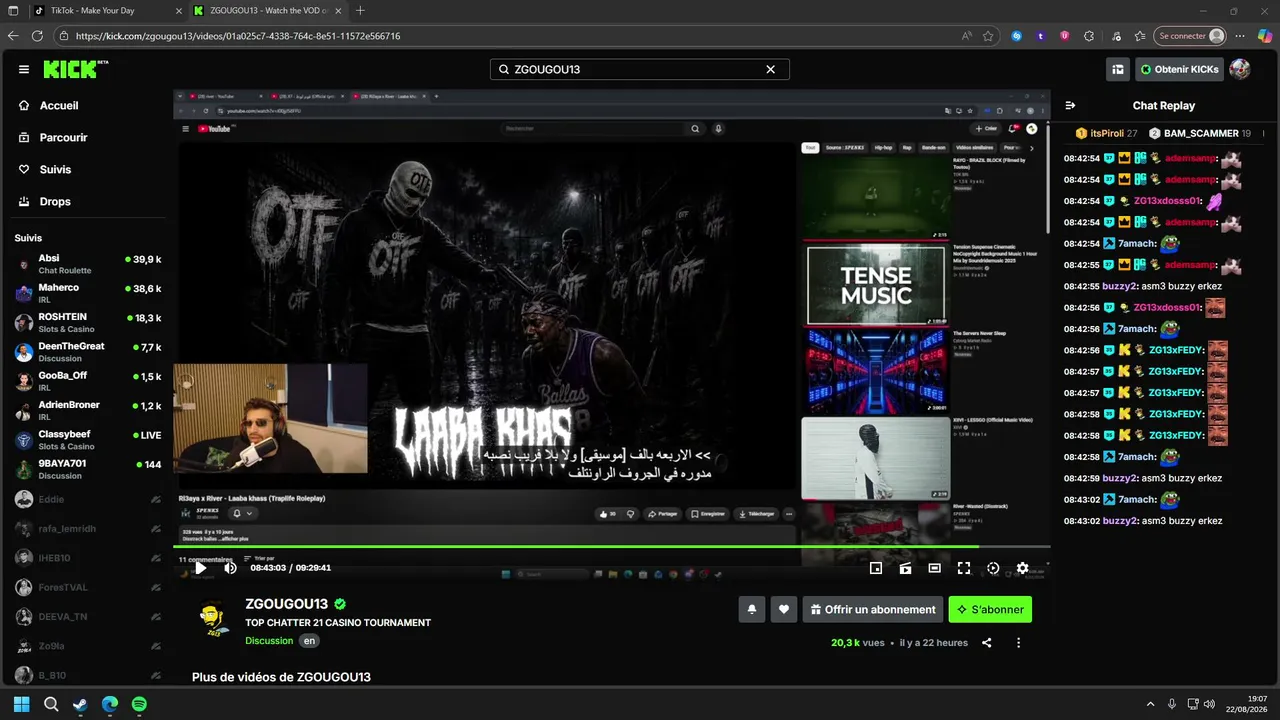Open offline channel rafa_lemridh in the sidebar

coord(87,528)
